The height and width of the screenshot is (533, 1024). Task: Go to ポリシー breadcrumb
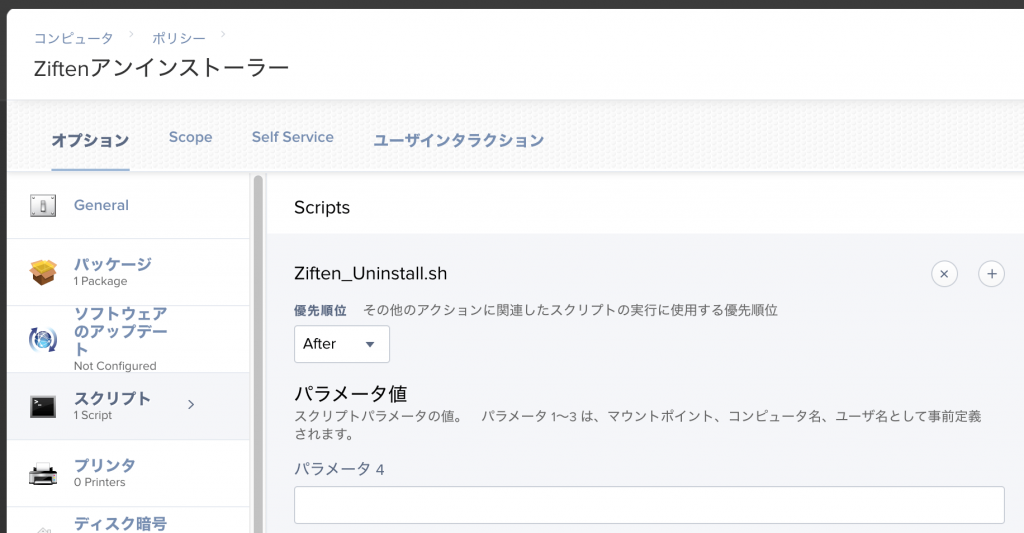[x=178, y=39]
